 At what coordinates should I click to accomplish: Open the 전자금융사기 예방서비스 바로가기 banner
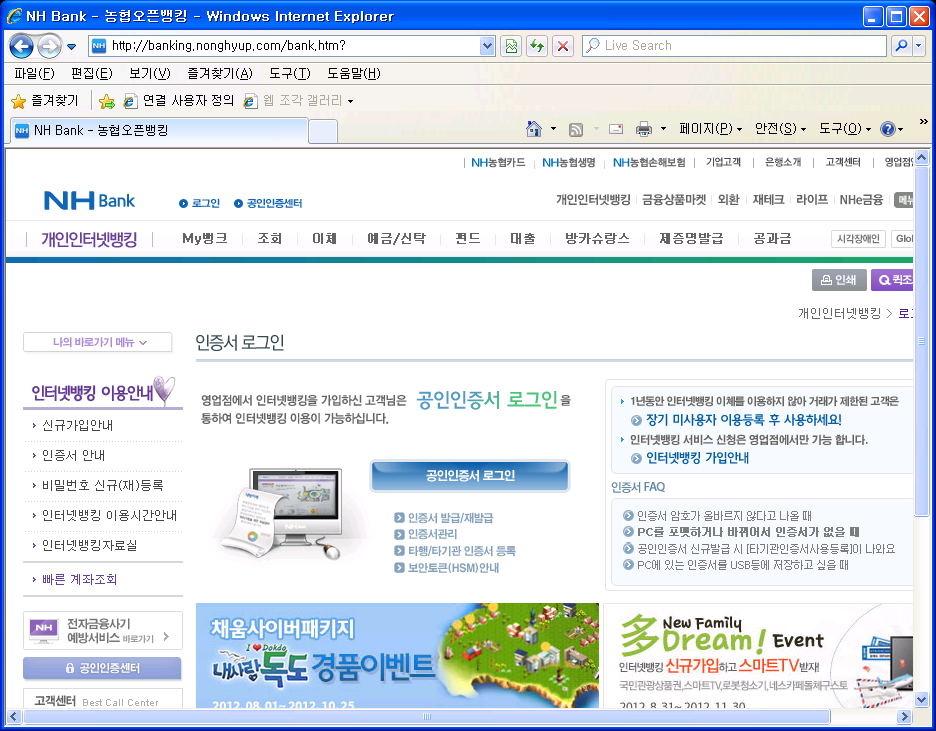(103, 630)
